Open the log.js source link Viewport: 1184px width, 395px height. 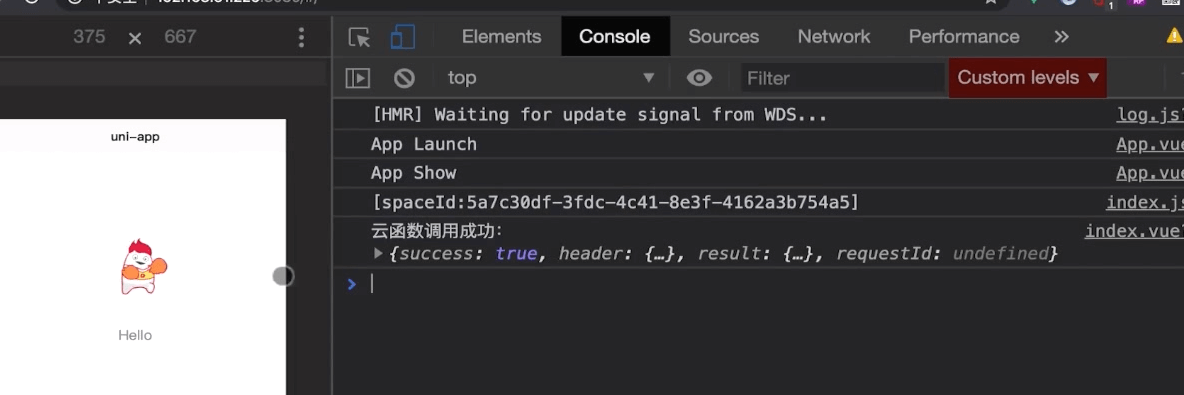point(1150,115)
